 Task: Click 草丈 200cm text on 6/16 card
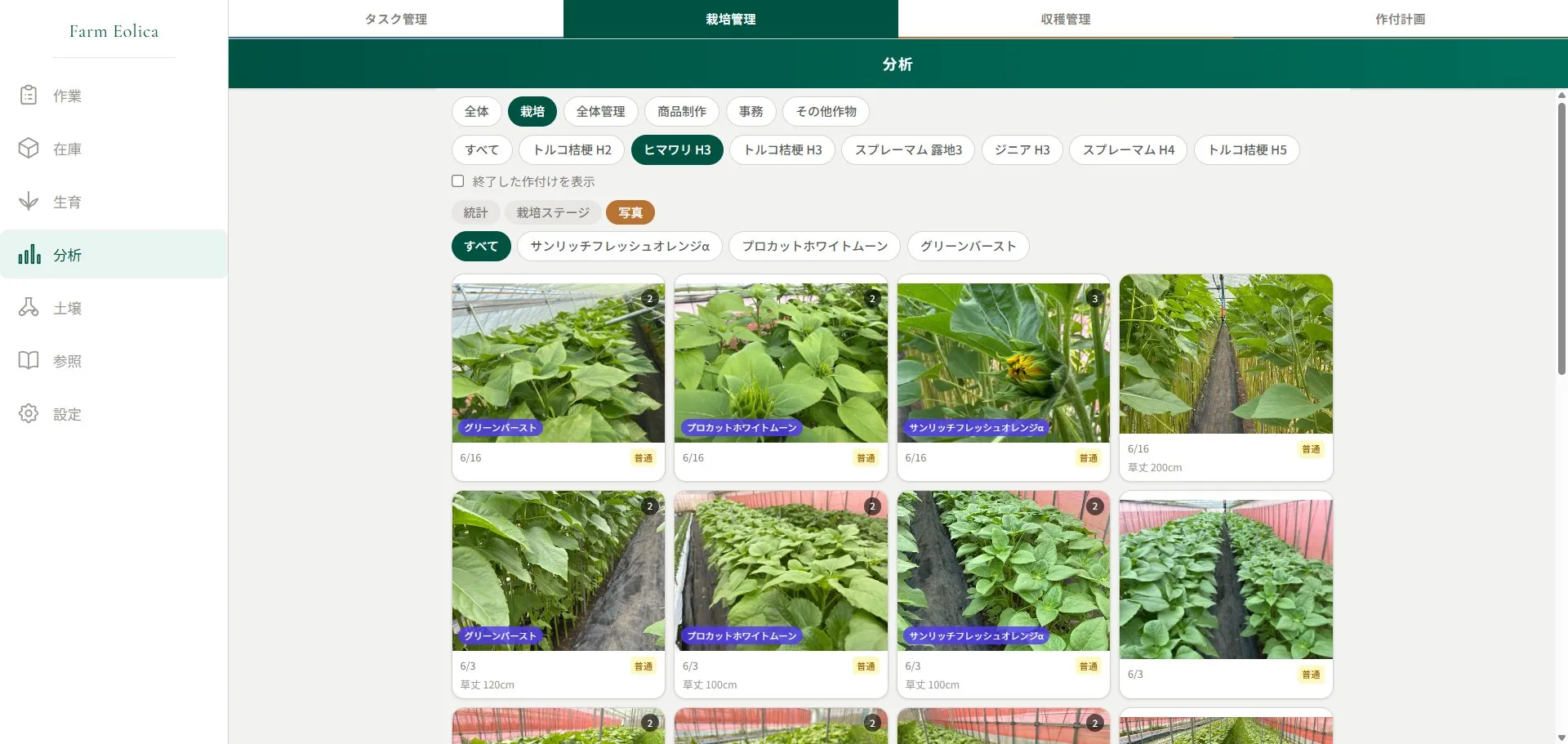click(1155, 468)
